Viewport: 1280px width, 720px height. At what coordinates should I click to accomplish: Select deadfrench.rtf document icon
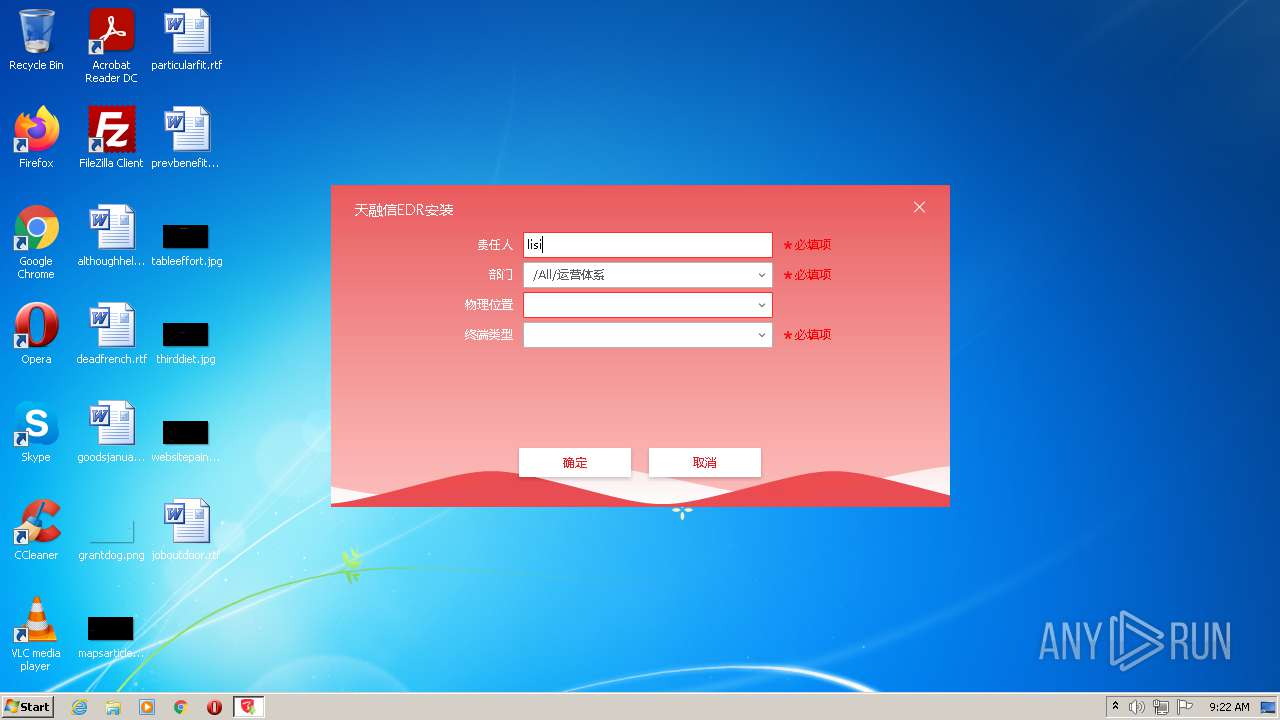(x=111, y=334)
